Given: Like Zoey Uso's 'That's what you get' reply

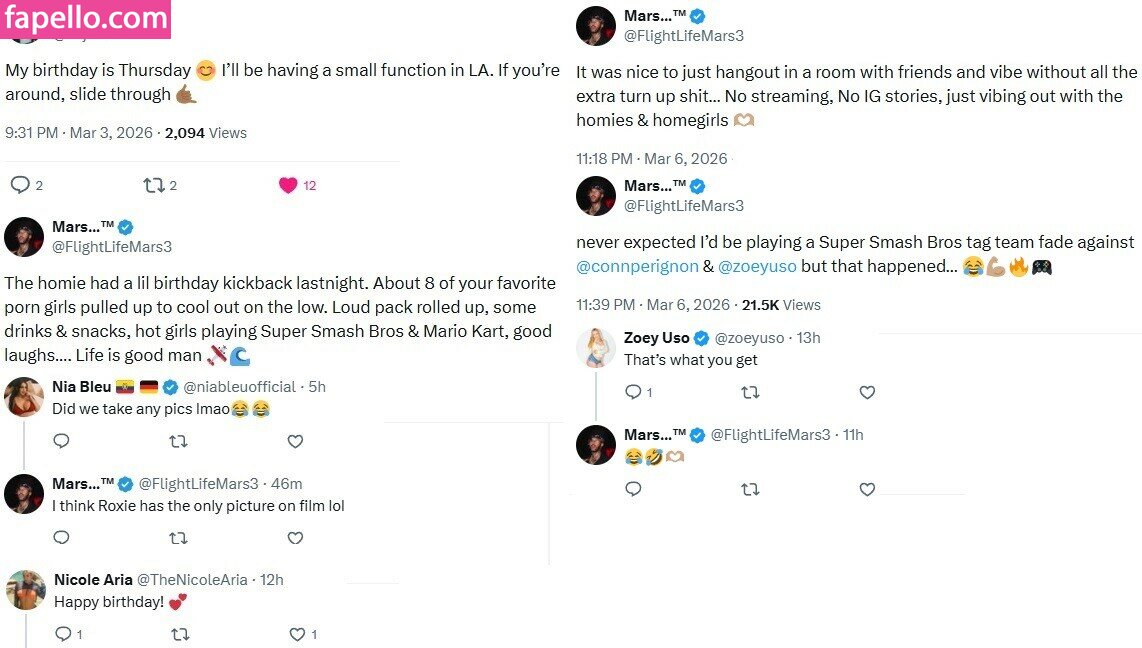Looking at the screenshot, I should click(x=867, y=393).
